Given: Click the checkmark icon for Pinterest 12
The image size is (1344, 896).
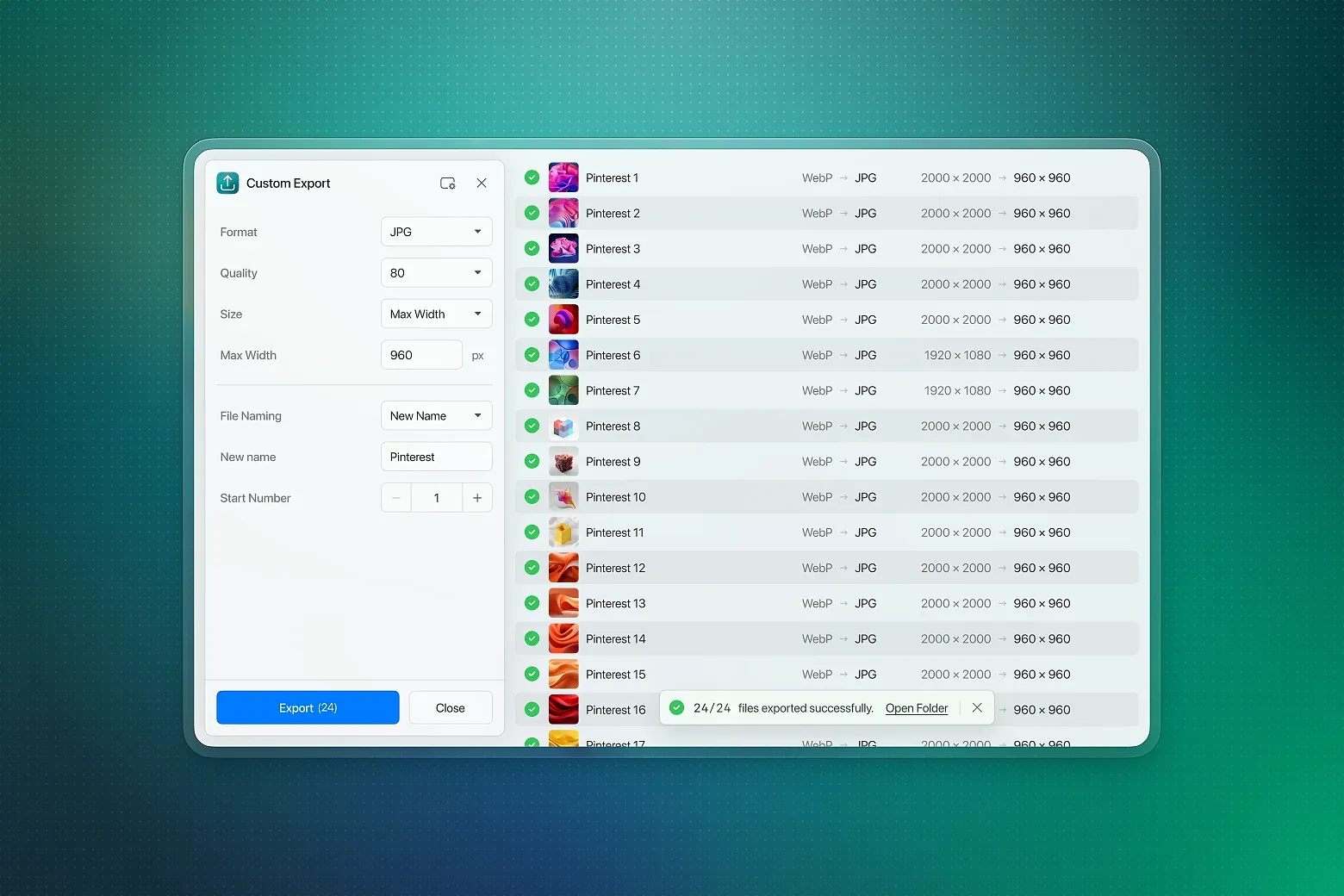Looking at the screenshot, I should [x=531, y=567].
